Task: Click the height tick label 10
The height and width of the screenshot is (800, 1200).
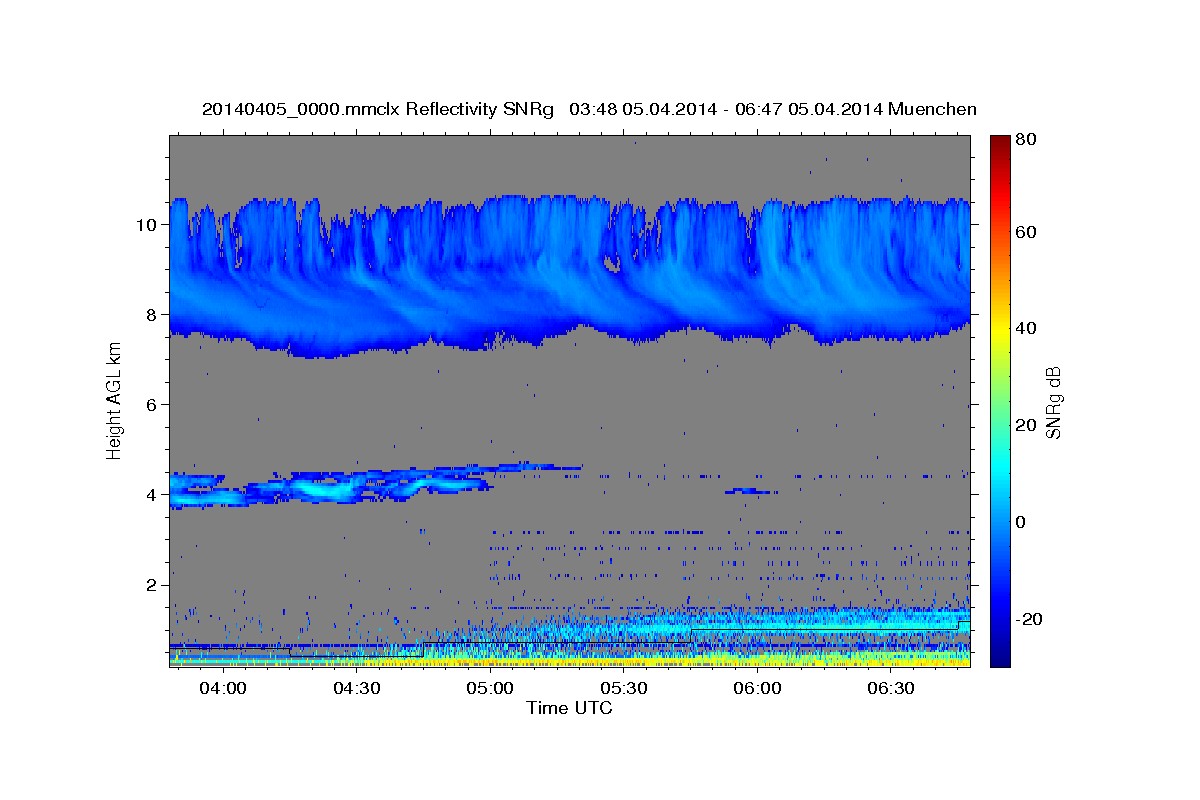Action: (146, 224)
